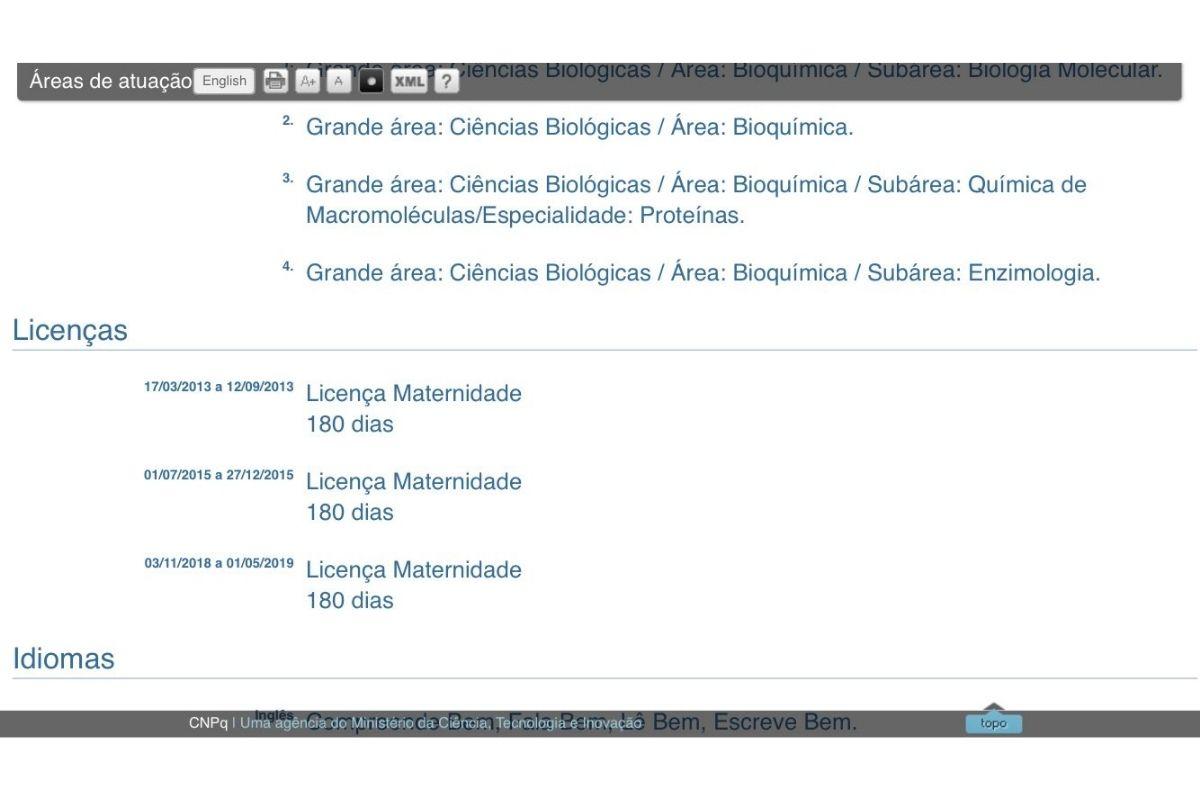The height and width of the screenshot is (800, 1200).
Task: Click the printer icon in the toolbar
Action: [275, 82]
